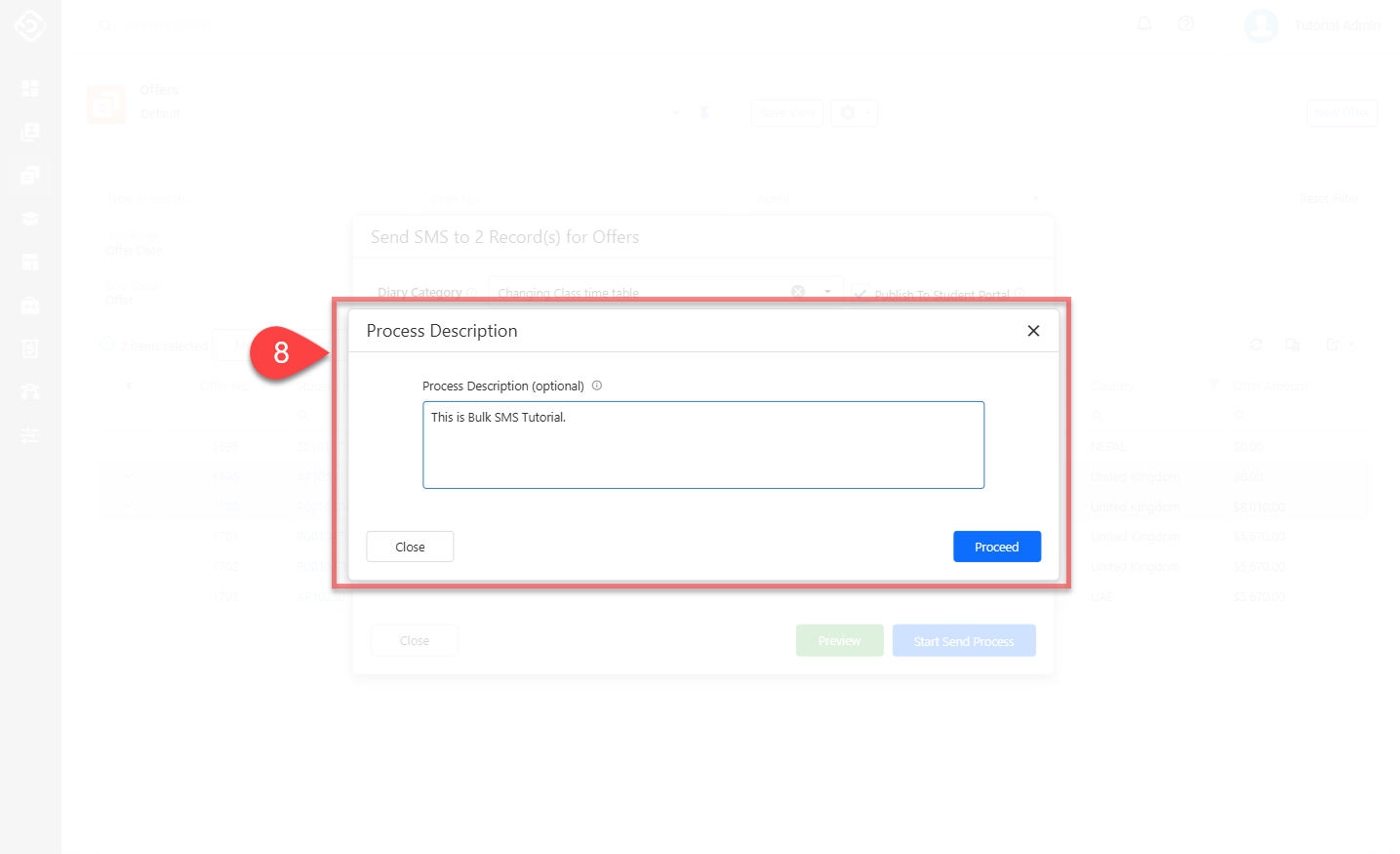The width and height of the screenshot is (1400, 854).
Task: Click info icon beside Process Description label
Action: (597, 386)
